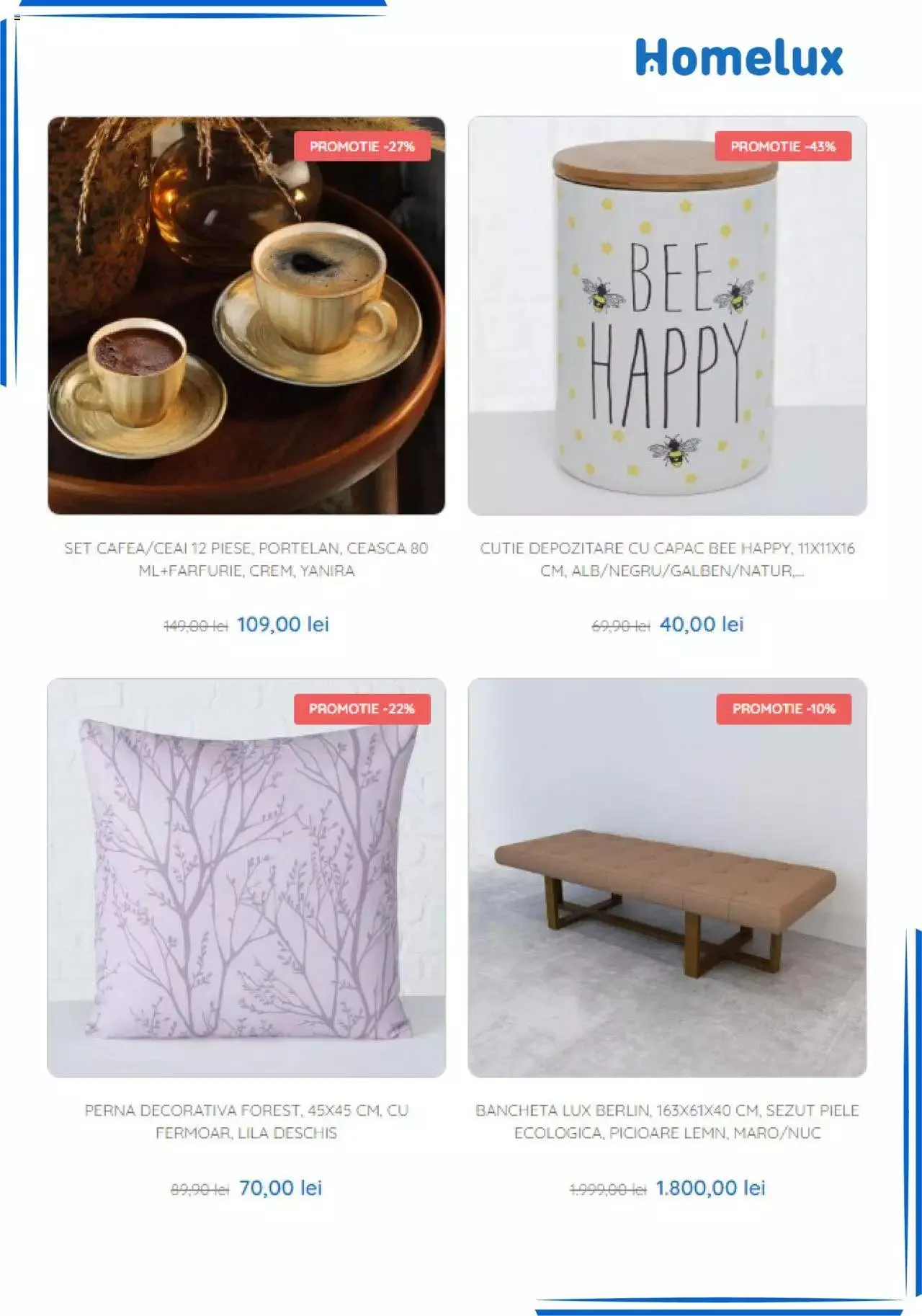Click the PROMOTIE -22% badge
The height and width of the screenshot is (1316, 922).
point(362,709)
